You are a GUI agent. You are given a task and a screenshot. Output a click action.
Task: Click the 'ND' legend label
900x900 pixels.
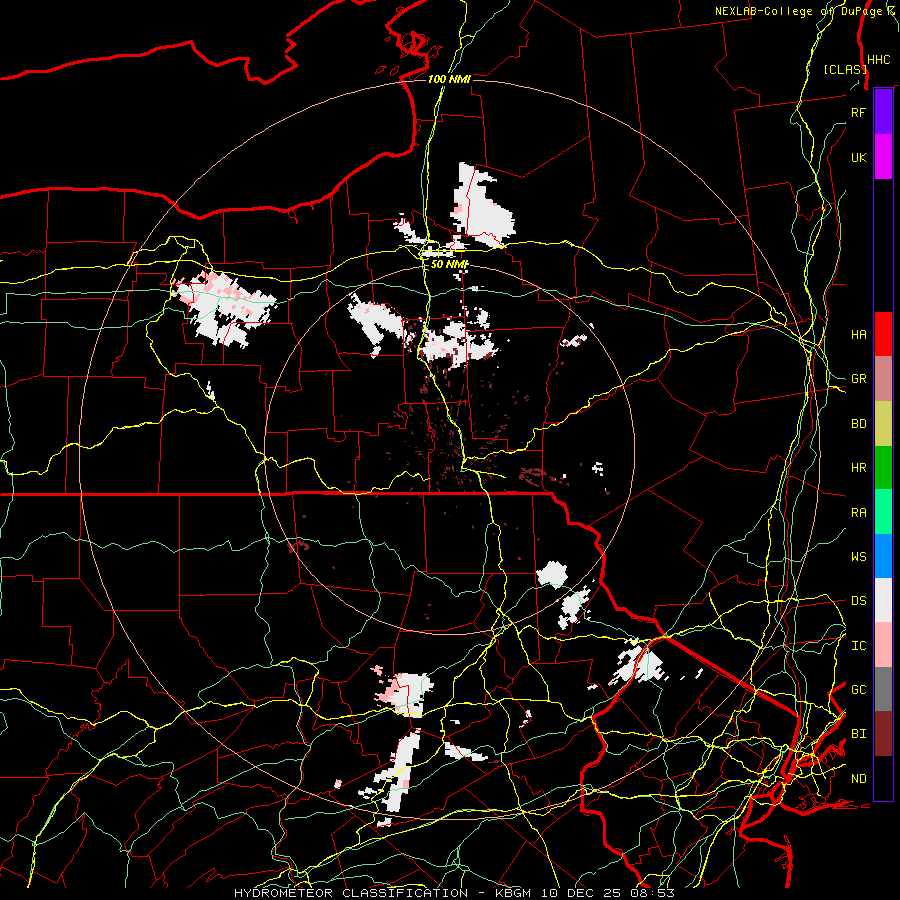858,778
